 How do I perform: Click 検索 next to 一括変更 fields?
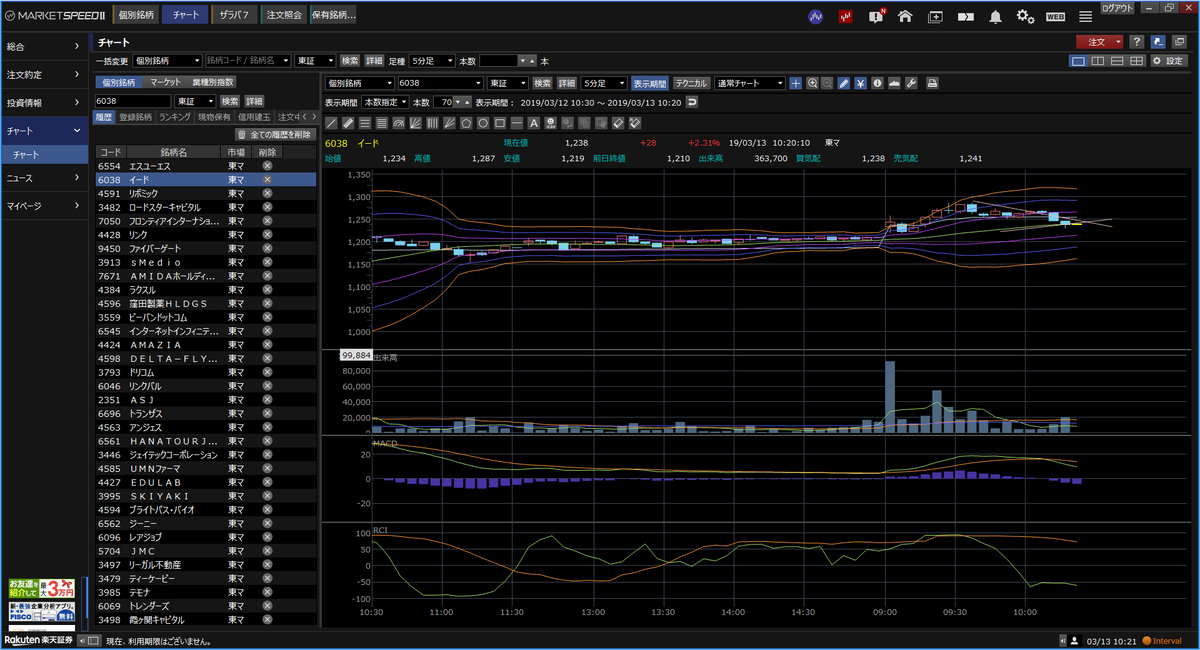click(350, 61)
